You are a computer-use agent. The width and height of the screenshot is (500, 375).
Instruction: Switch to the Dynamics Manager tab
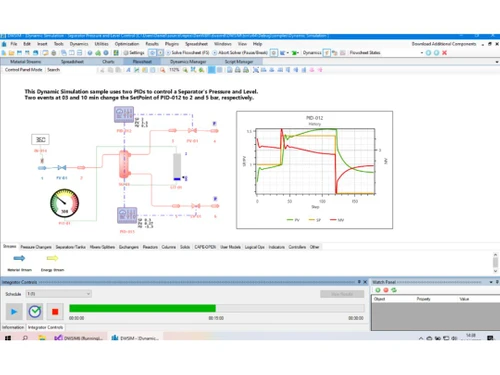point(188,62)
